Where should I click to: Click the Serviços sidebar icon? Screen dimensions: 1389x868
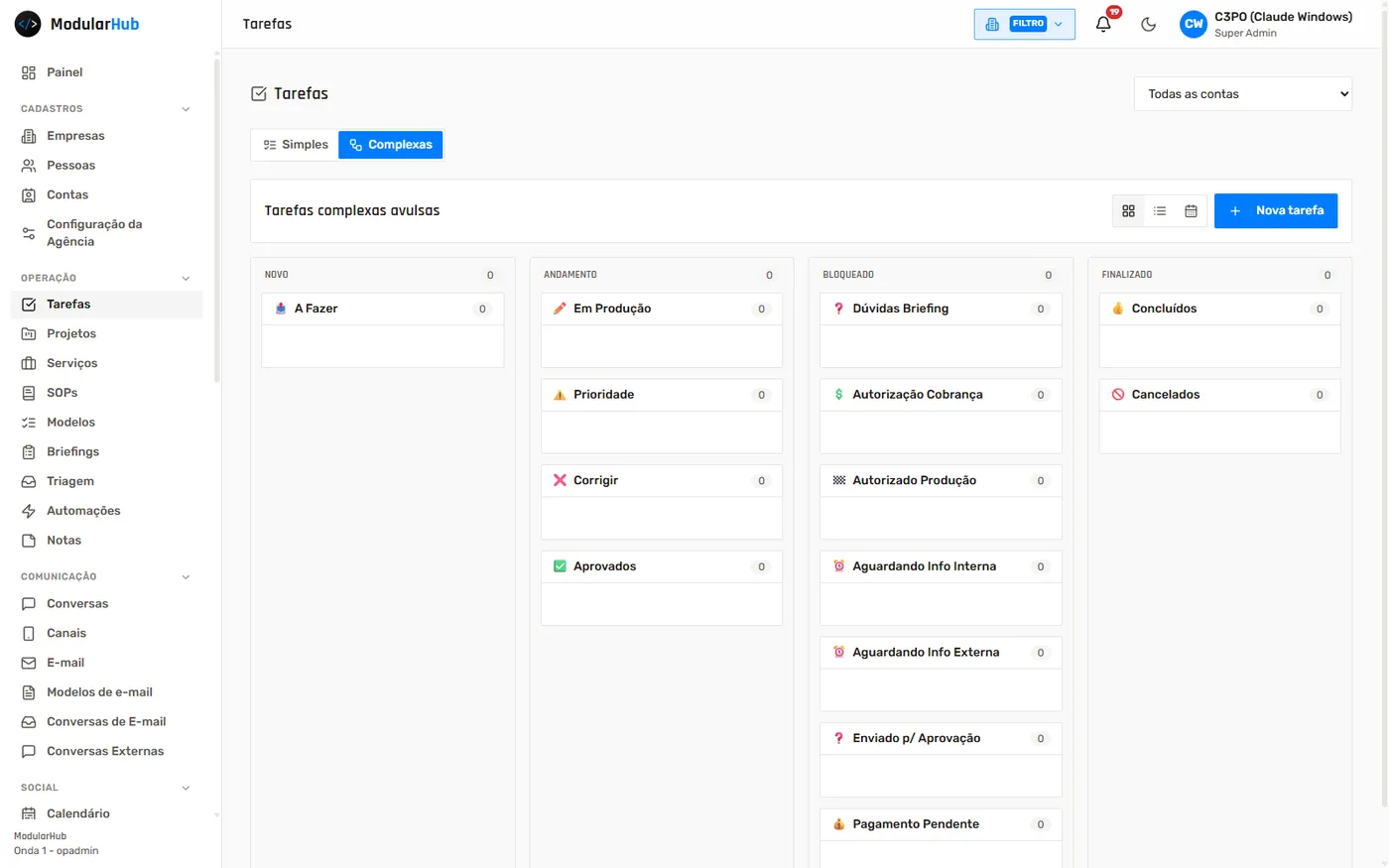click(29, 364)
